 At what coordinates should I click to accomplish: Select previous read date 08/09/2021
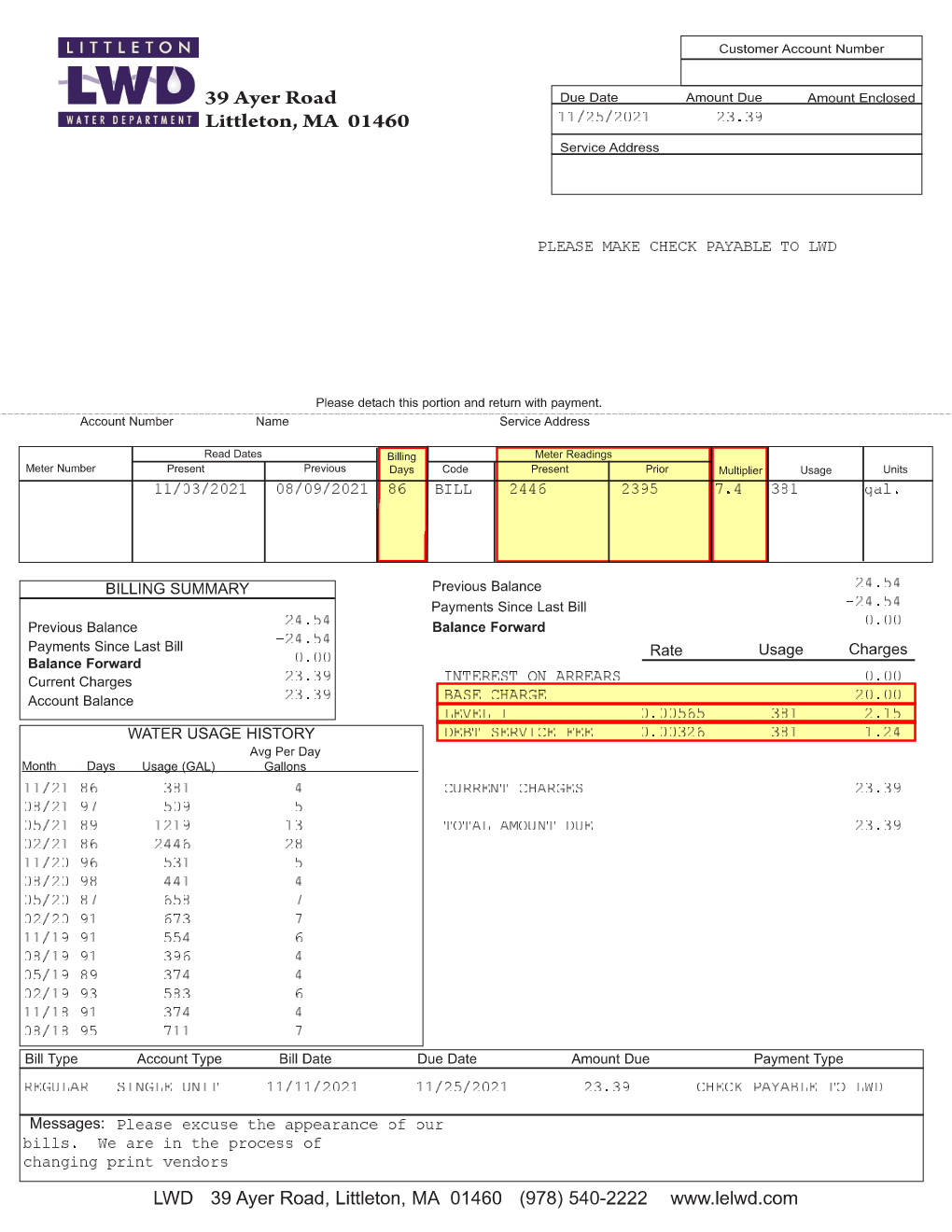pos(322,489)
